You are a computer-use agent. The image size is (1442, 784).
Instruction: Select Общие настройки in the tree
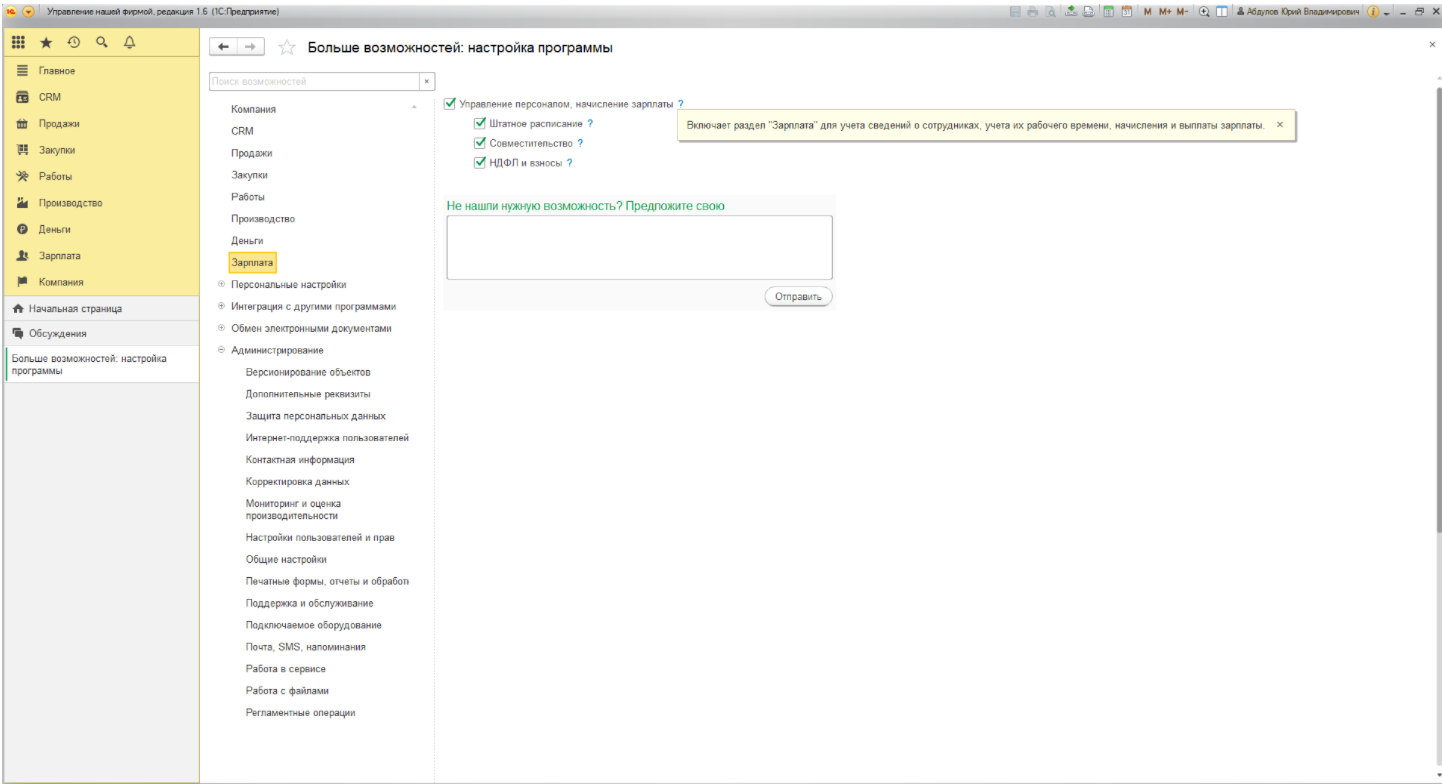286,559
